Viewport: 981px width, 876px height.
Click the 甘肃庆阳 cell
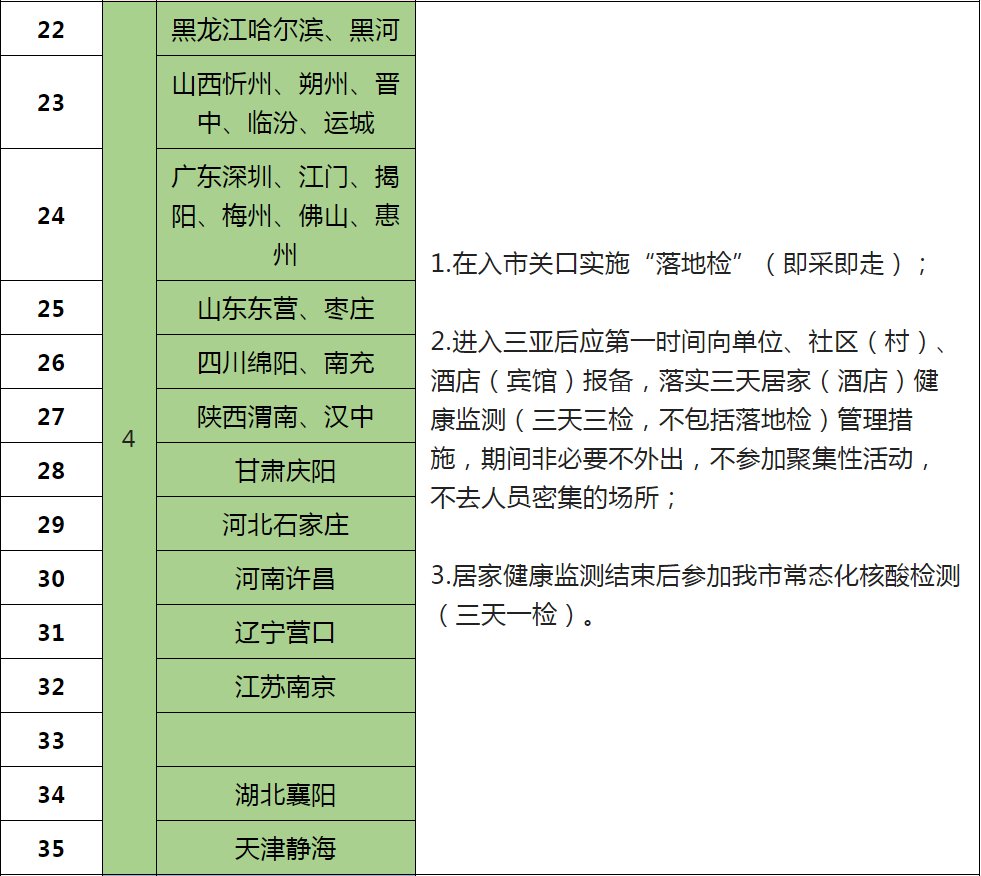coord(285,470)
